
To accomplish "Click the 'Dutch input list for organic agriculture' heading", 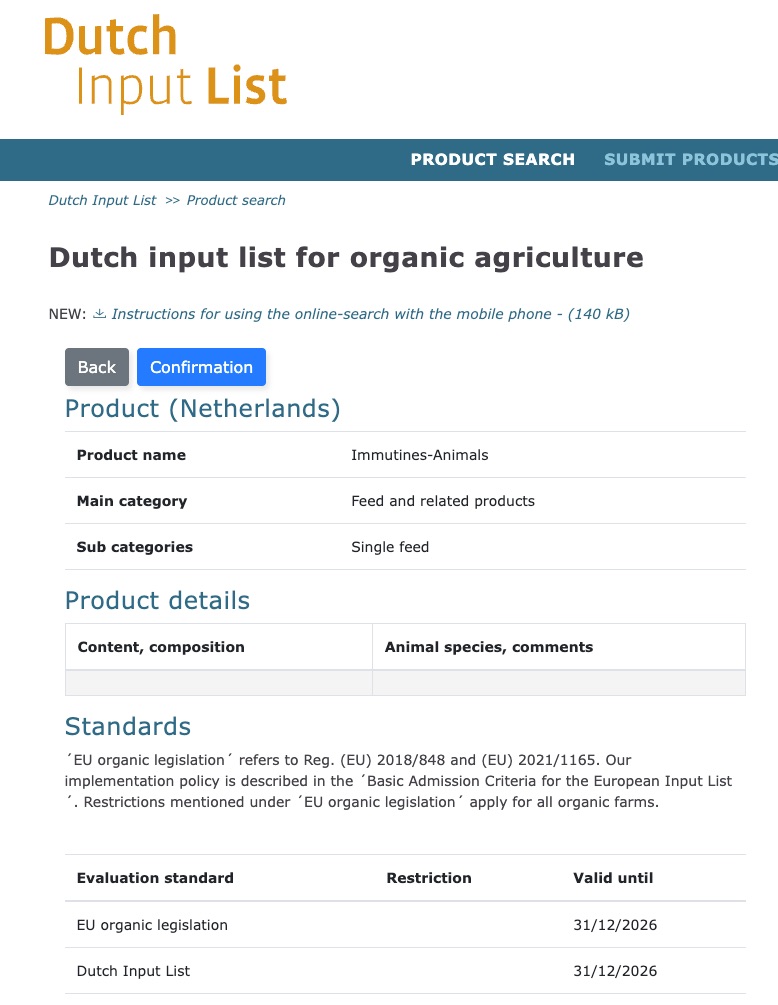I will pos(346,258).
